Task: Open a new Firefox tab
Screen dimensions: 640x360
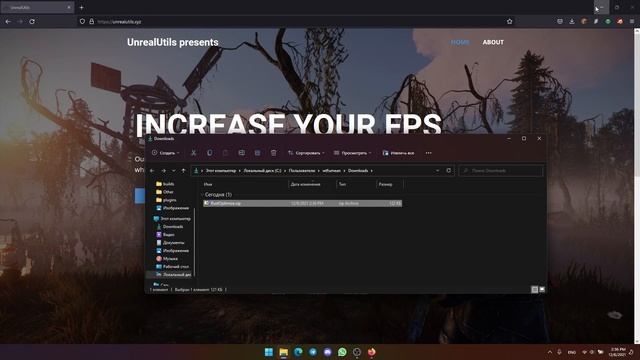Action: click(82, 7)
